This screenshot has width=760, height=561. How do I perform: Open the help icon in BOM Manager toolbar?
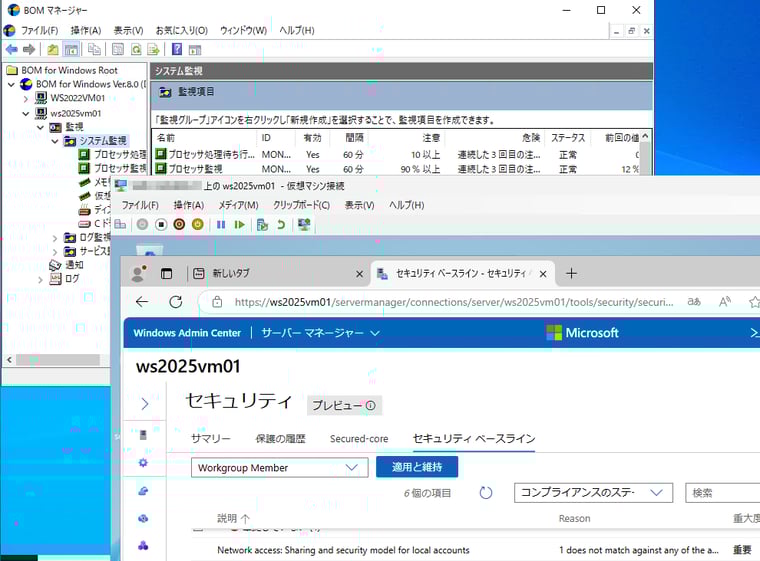tap(177, 49)
